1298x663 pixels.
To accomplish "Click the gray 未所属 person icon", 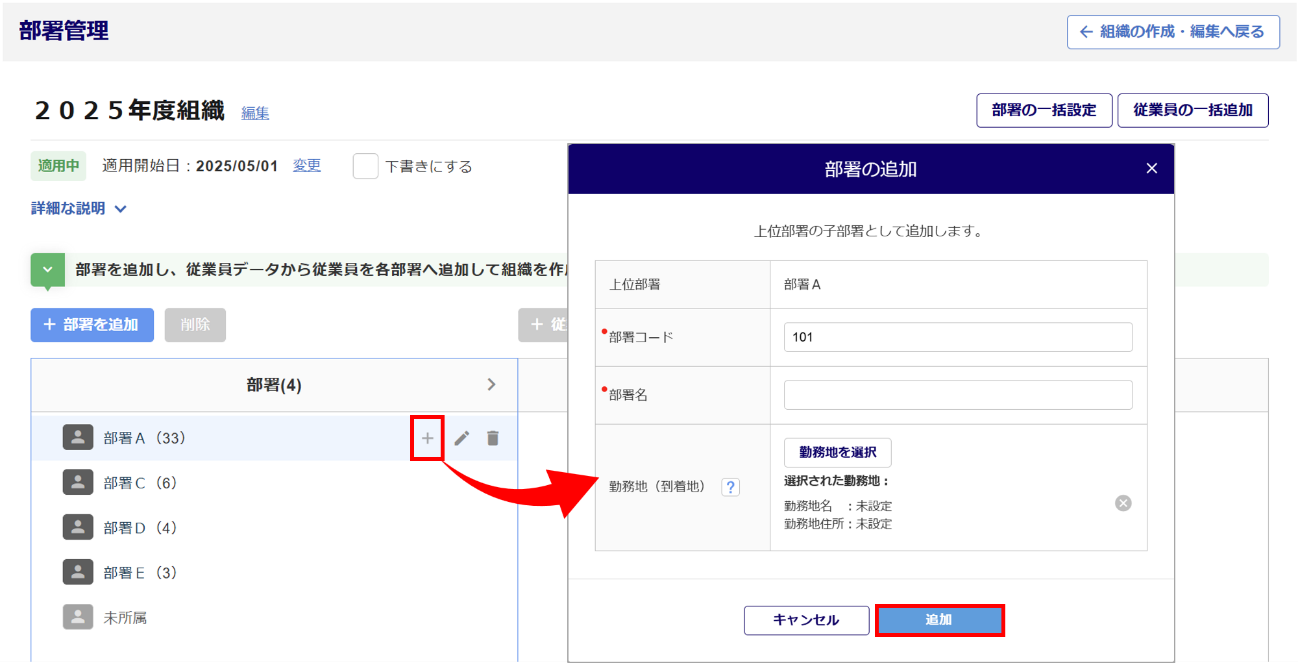I will click(78, 618).
